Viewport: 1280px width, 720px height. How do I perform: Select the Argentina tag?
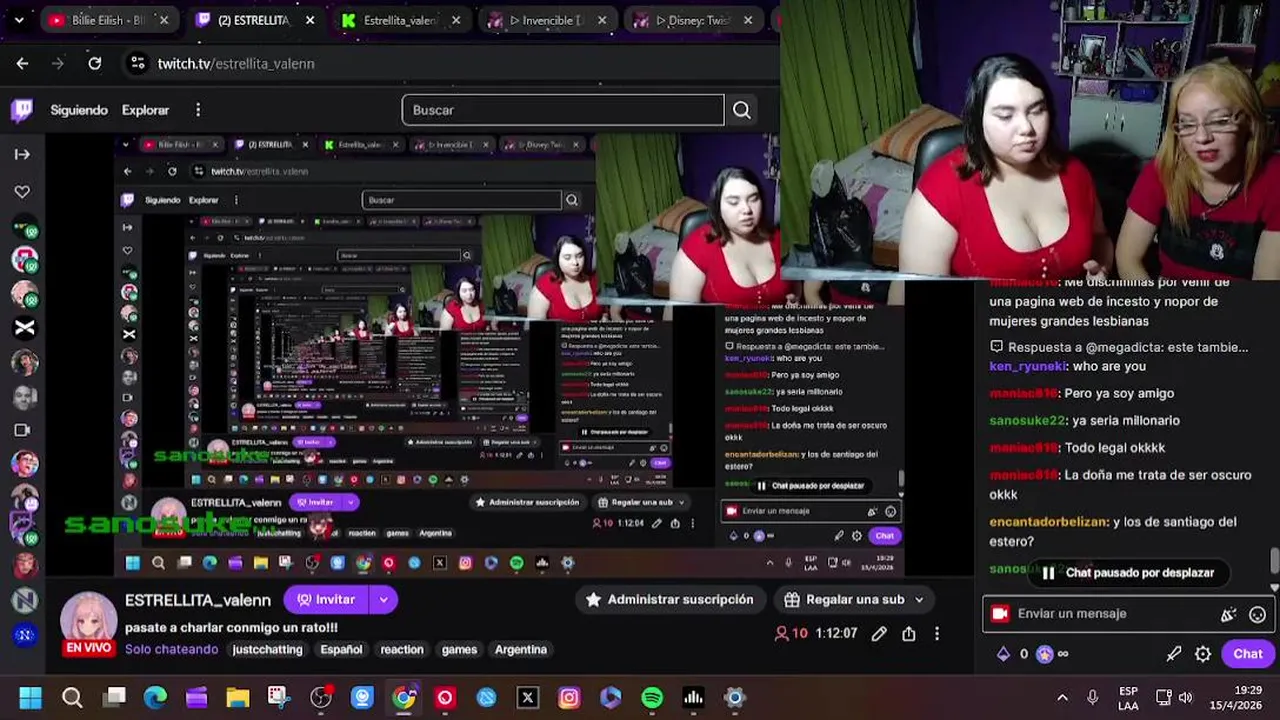[x=521, y=649]
